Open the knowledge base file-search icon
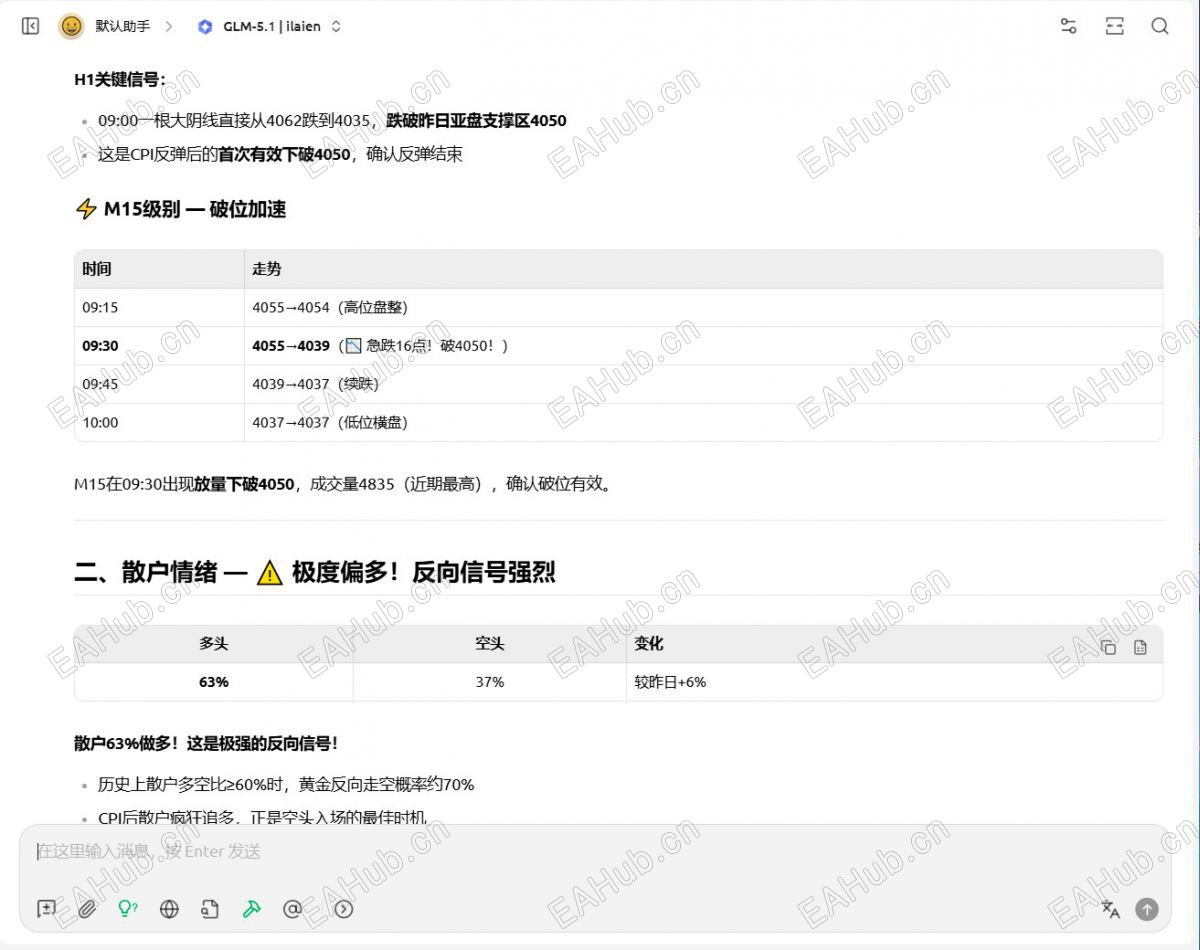Image resolution: width=1200 pixels, height=950 pixels. click(210, 909)
